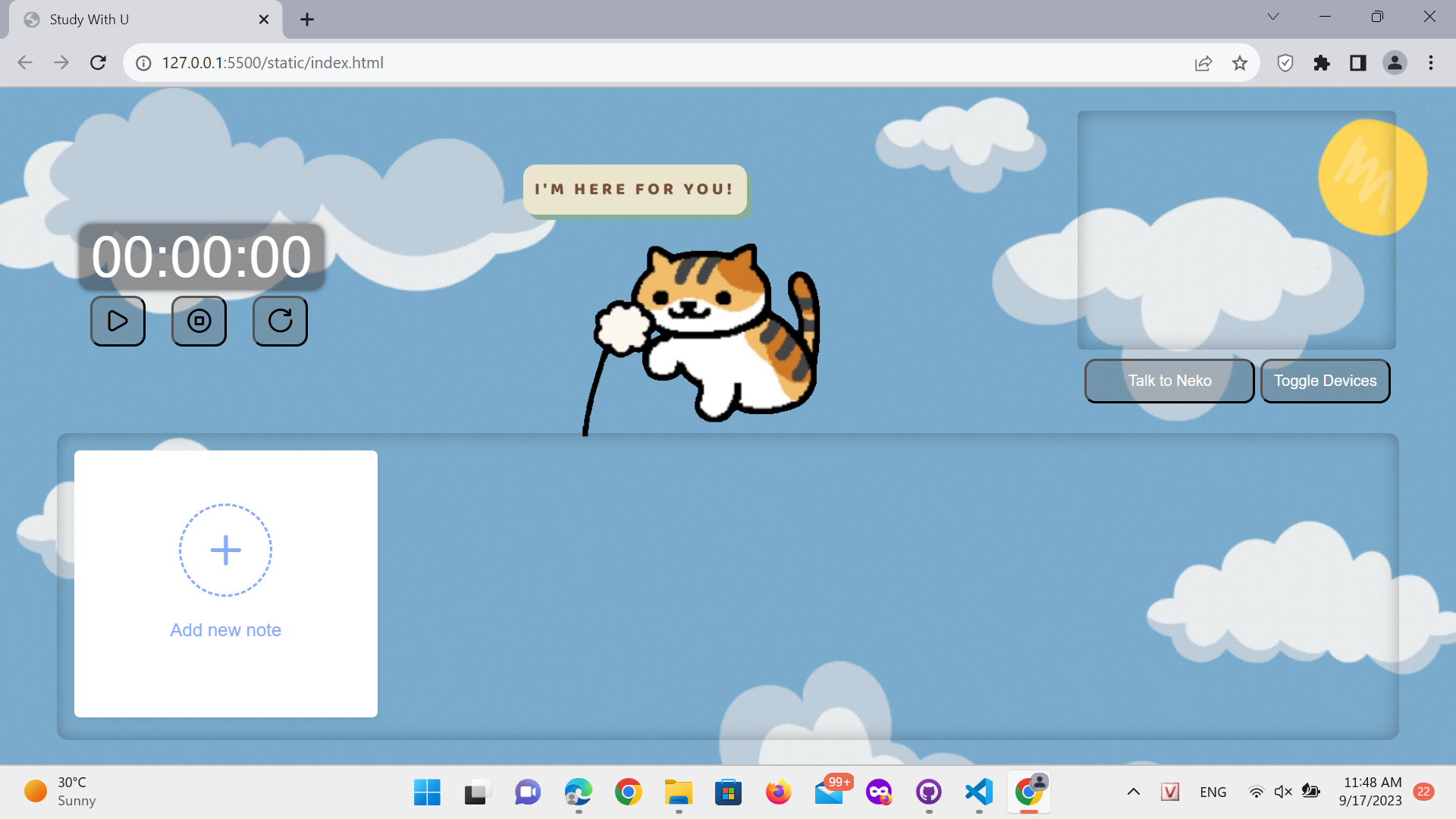Click the Talk to Neko button
Screen dimensions: 1456x819
1169,381
